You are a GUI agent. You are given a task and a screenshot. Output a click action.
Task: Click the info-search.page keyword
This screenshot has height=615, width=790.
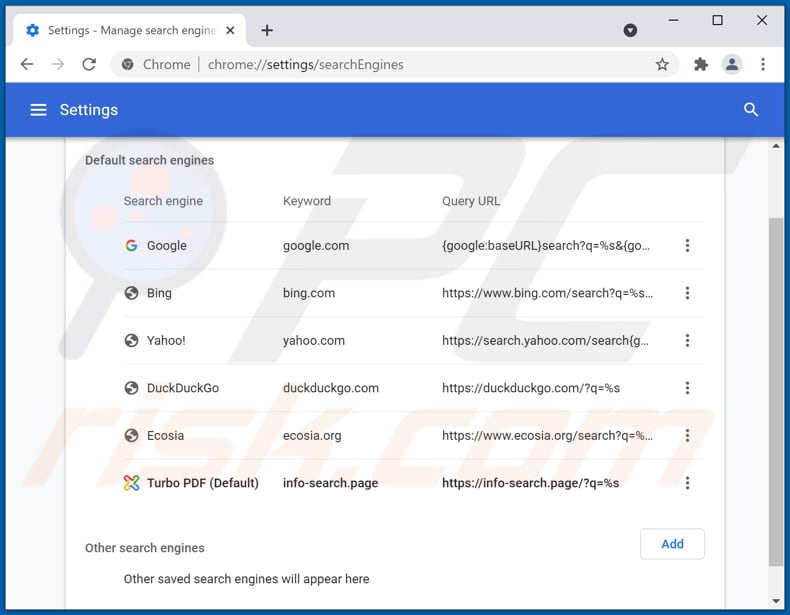pyautogui.click(x=331, y=483)
